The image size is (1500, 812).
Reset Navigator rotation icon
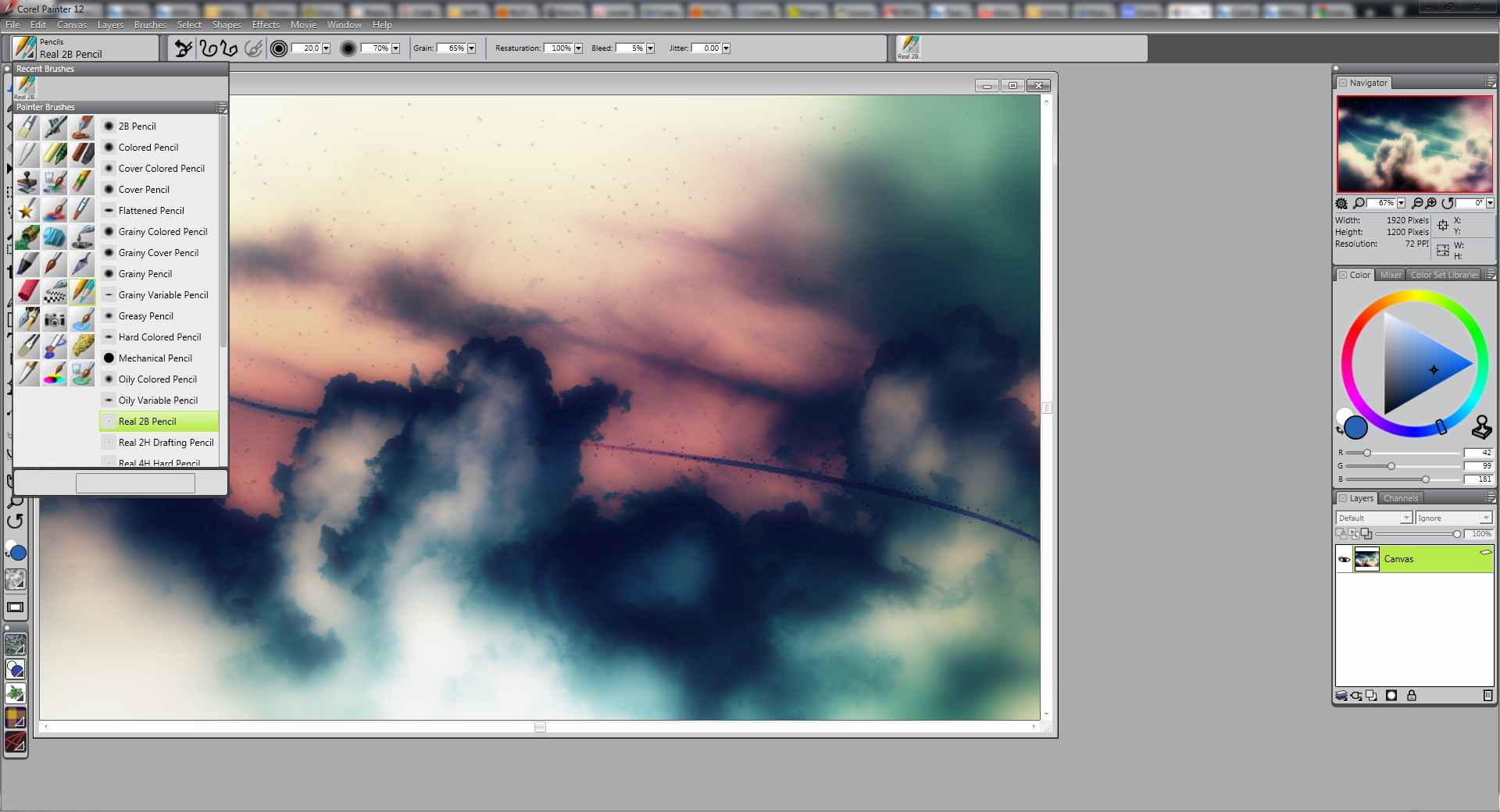1448,203
